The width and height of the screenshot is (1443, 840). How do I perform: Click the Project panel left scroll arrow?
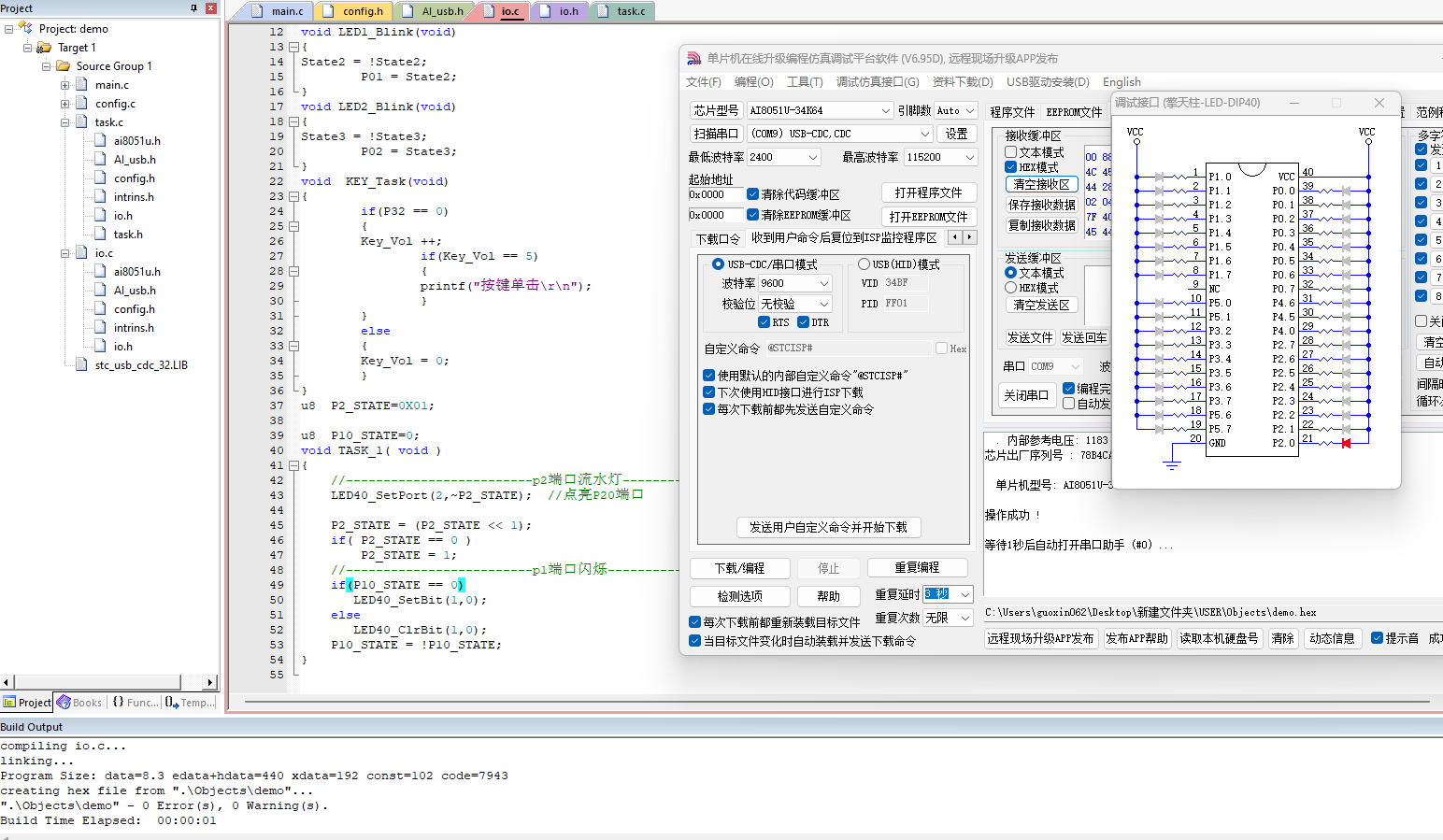point(7,682)
